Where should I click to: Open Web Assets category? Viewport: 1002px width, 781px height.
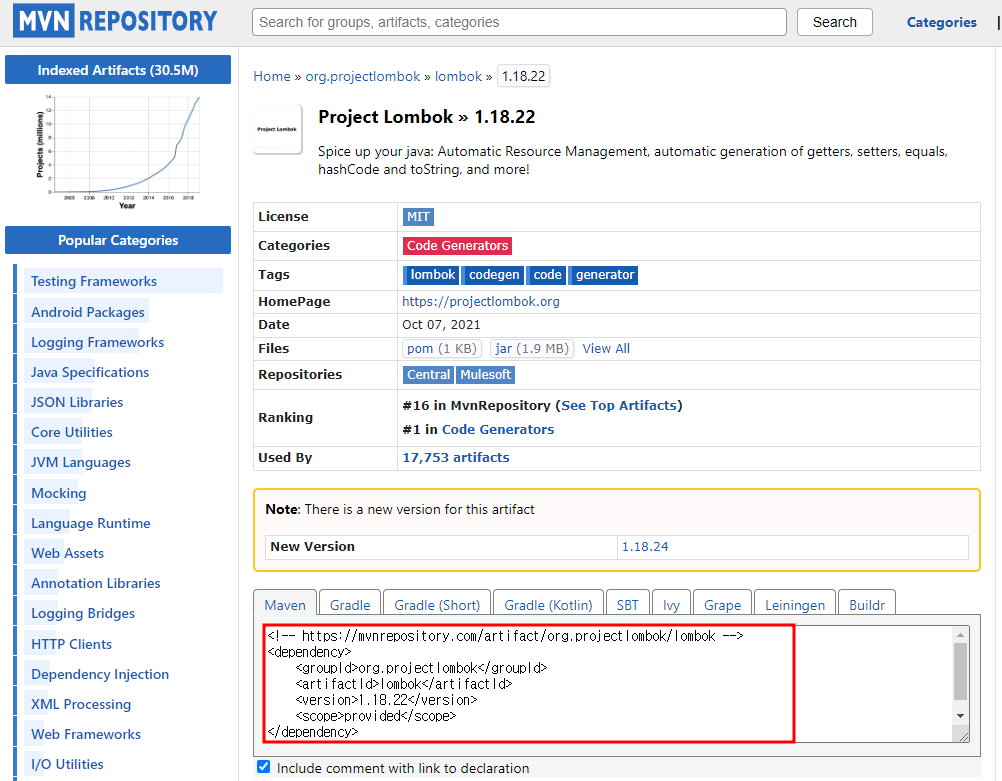(68, 553)
